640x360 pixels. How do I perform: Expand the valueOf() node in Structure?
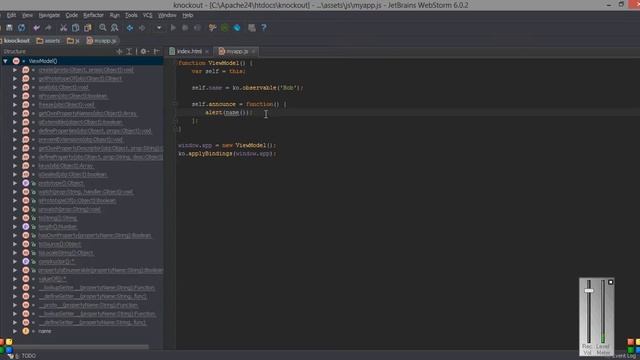tap(15, 279)
